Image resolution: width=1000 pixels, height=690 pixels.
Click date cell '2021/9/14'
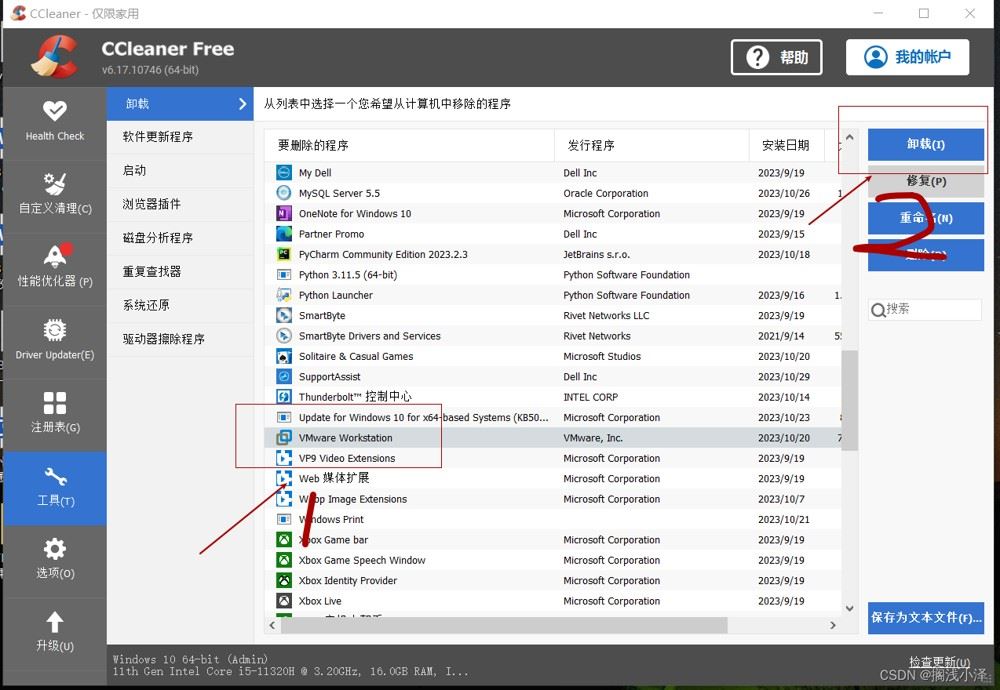click(x=781, y=335)
